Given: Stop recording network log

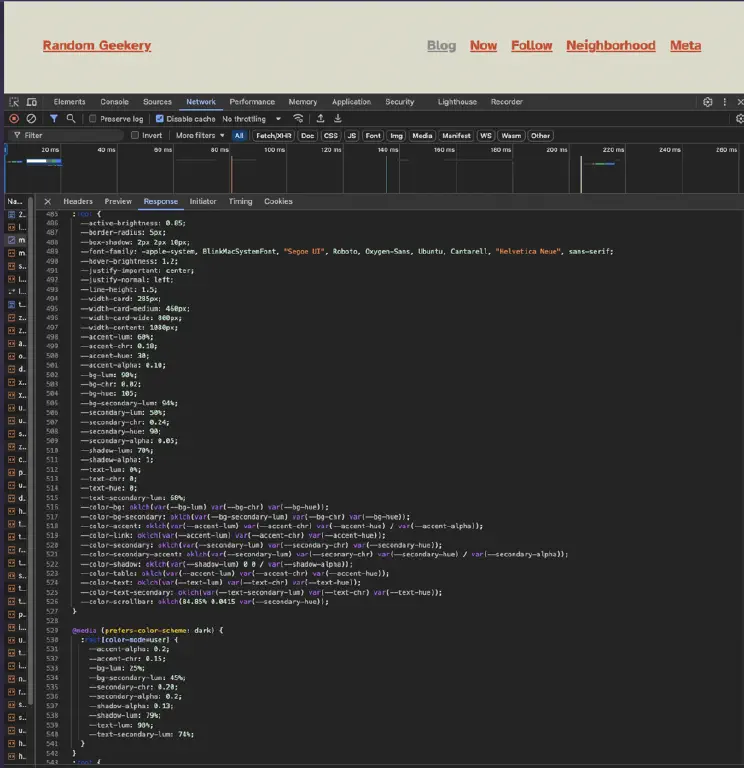Looking at the screenshot, I should (x=14, y=119).
